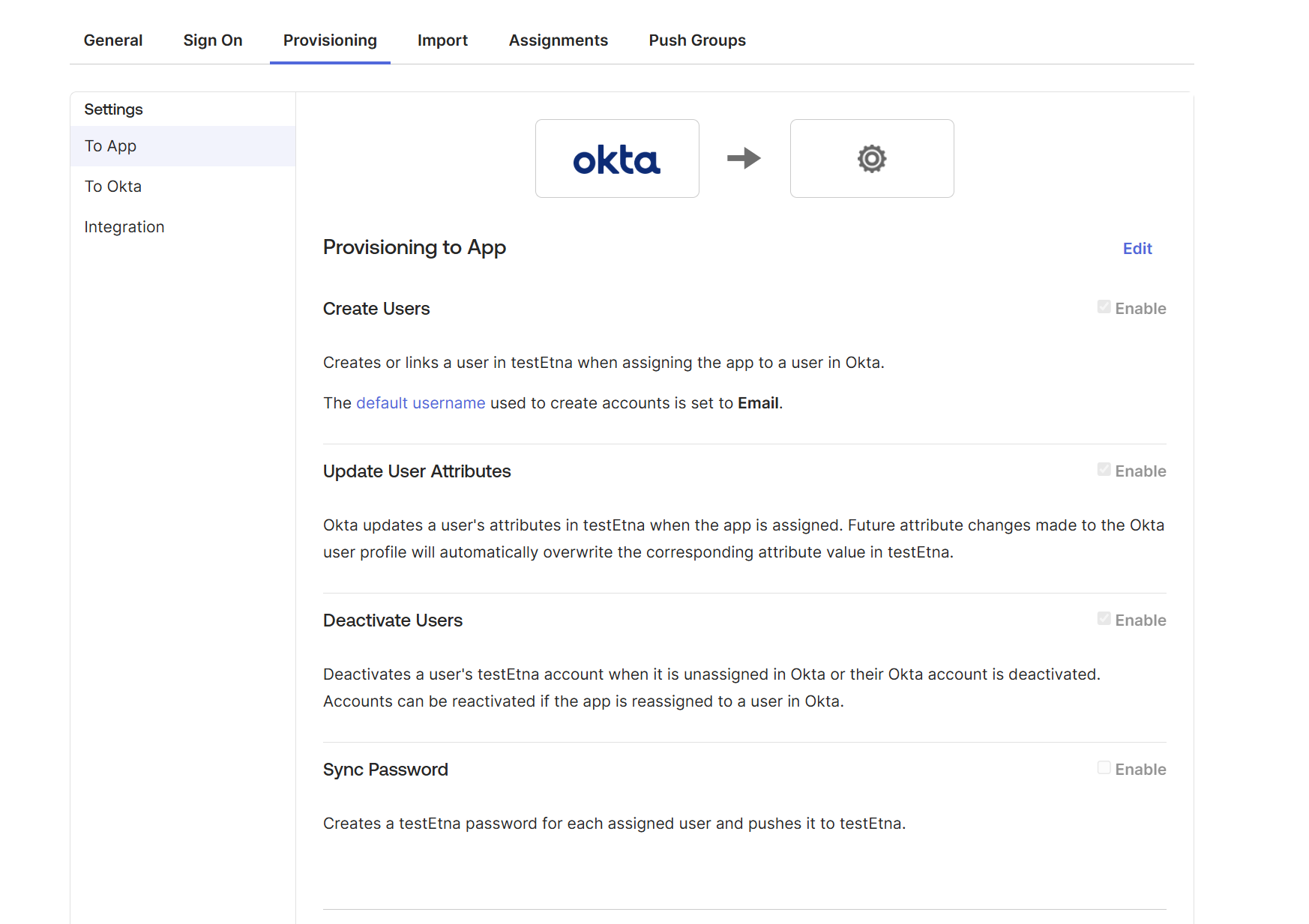Go to the Assignments tab

(x=558, y=40)
